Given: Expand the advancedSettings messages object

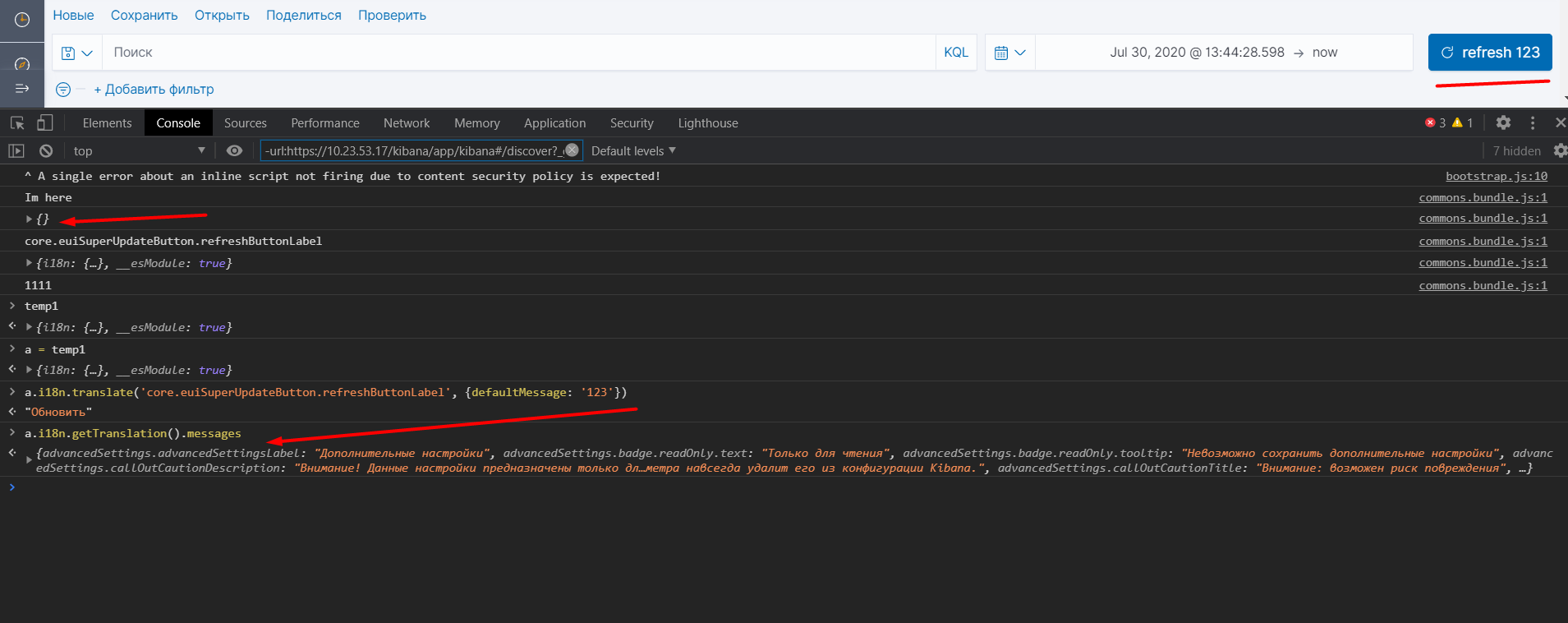Looking at the screenshot, I should (x=29, y=460).
